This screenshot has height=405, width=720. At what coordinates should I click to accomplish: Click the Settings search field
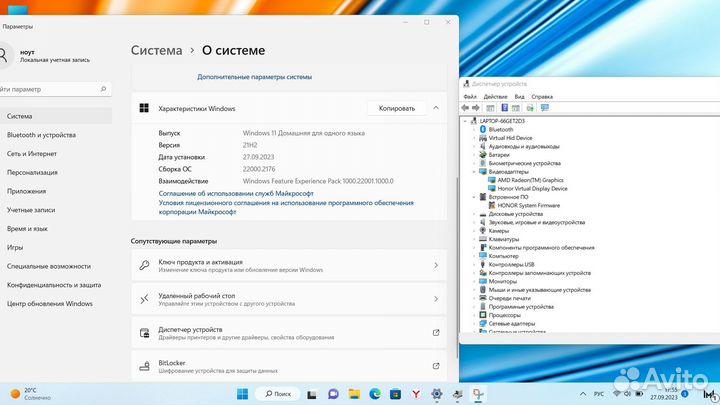(x=55, y=89)
